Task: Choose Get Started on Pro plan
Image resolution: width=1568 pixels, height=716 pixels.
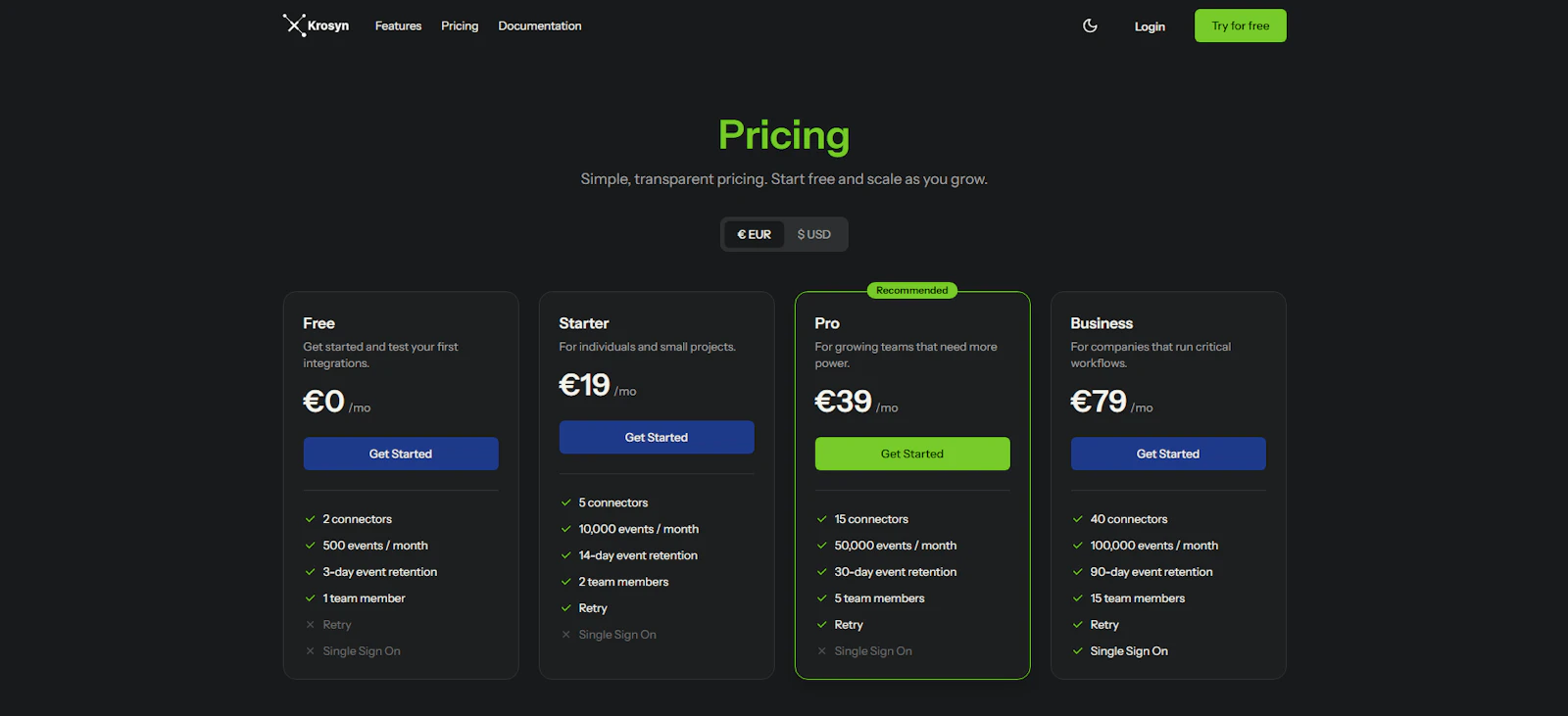Action: 912,453
